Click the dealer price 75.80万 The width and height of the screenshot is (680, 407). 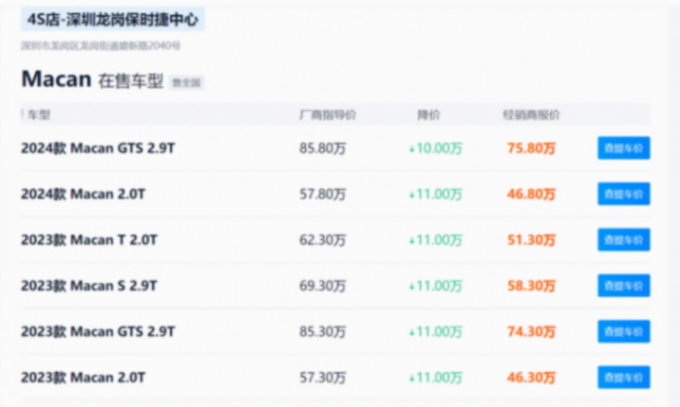coord(531,148)
